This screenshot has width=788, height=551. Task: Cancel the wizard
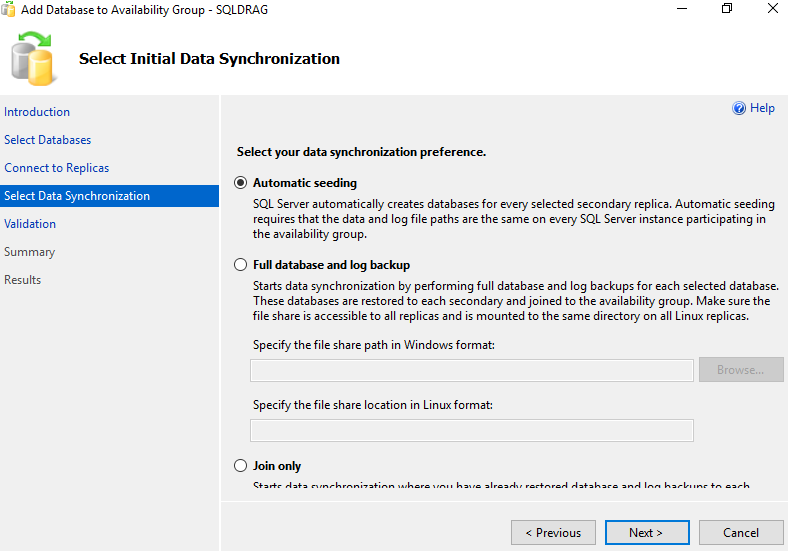click(x=741, y=532)
